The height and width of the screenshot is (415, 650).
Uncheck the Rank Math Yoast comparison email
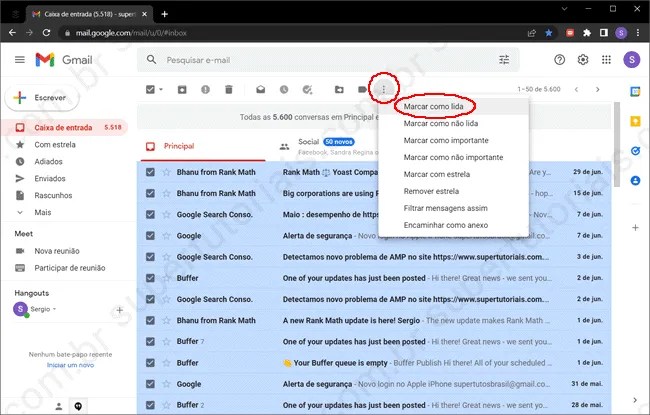150,172
